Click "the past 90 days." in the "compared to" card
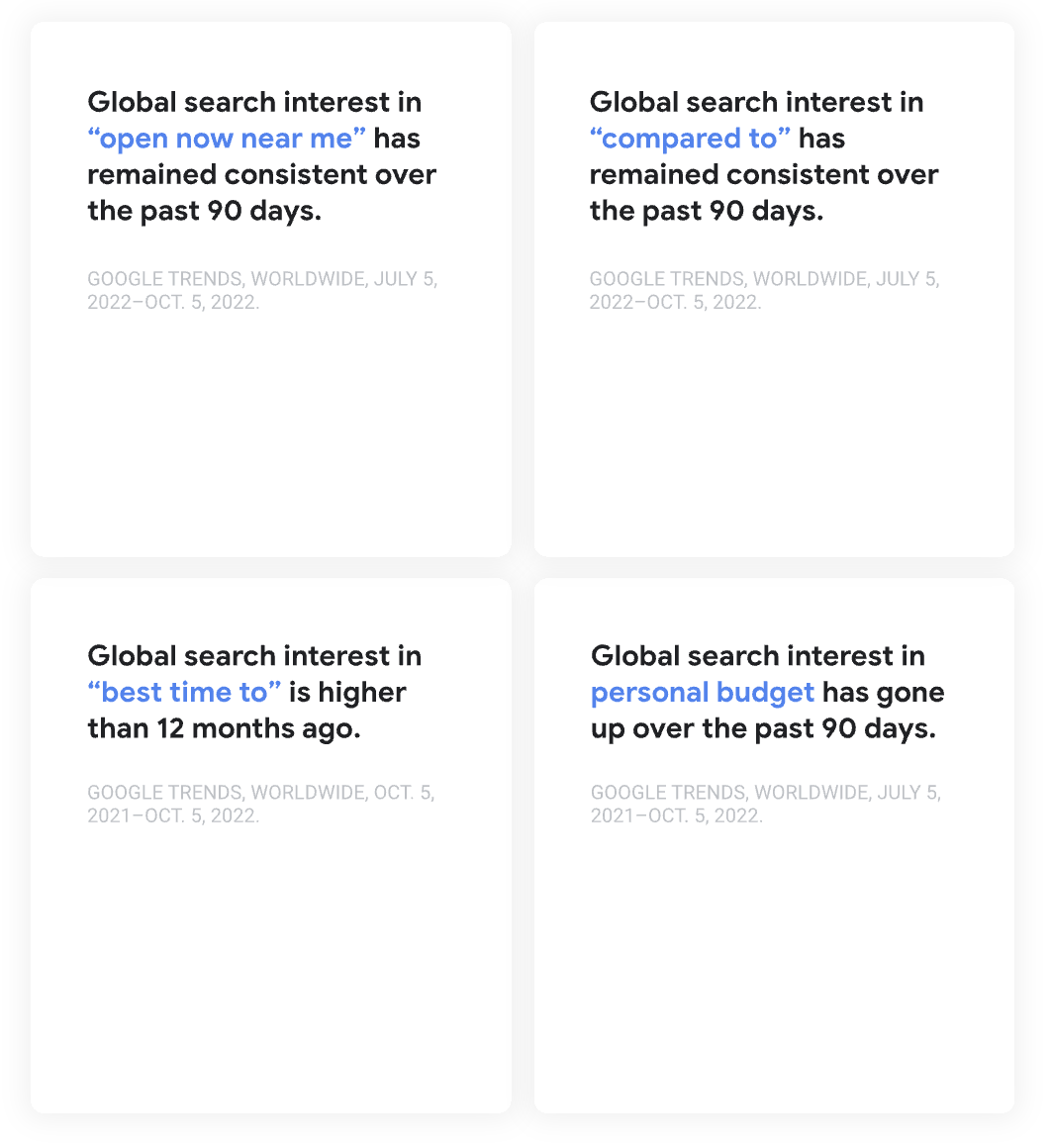1051x1148 pixels. tap(706, 212)
